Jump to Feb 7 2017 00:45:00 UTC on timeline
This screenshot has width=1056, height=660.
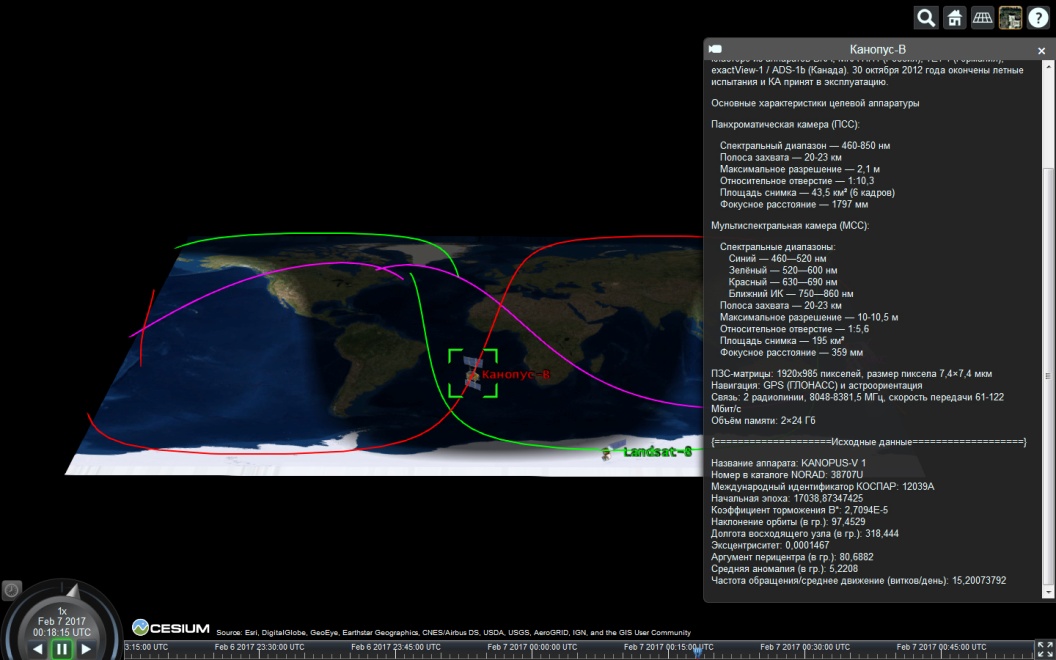point(942,647)
